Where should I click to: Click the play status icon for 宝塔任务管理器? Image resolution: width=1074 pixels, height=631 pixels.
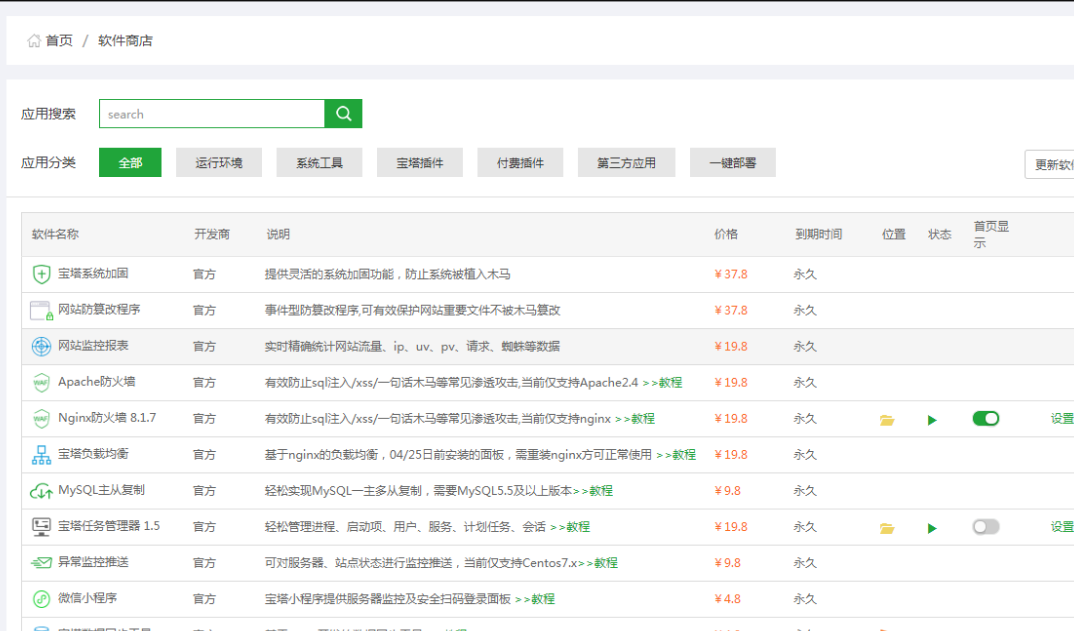pyautogui.click(x=932, y=528)
